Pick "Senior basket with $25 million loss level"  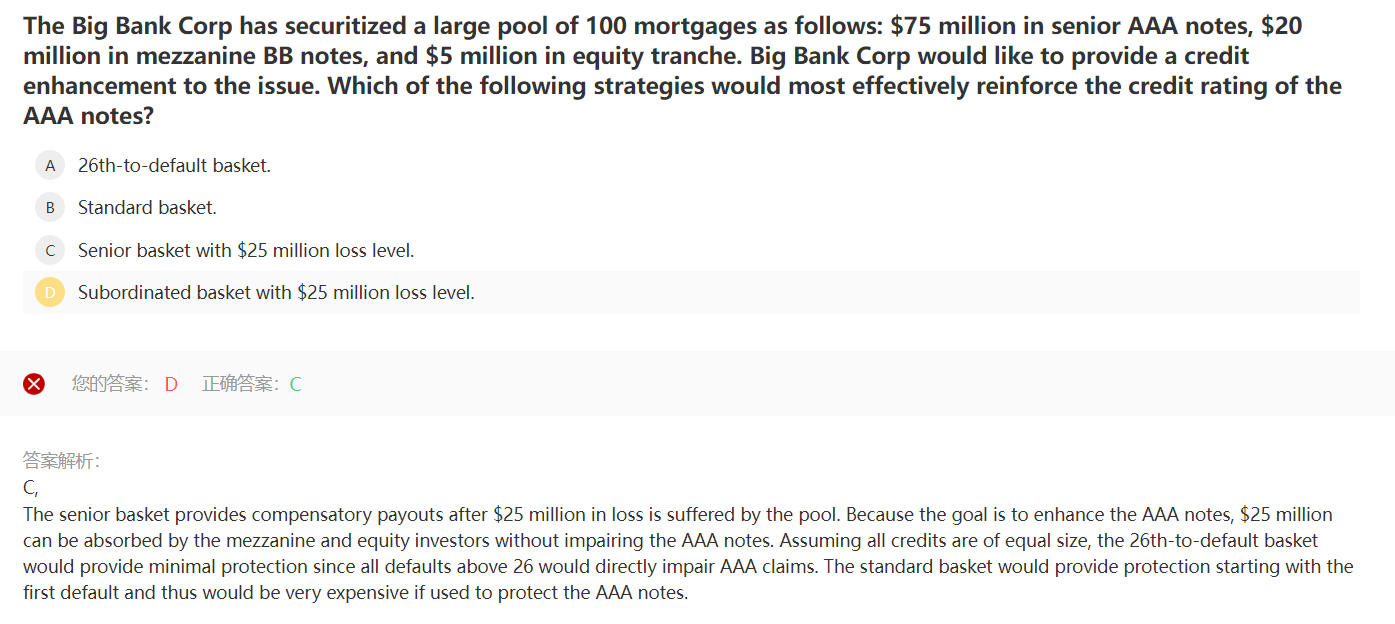pyautogui.click(x=245, y=250)
